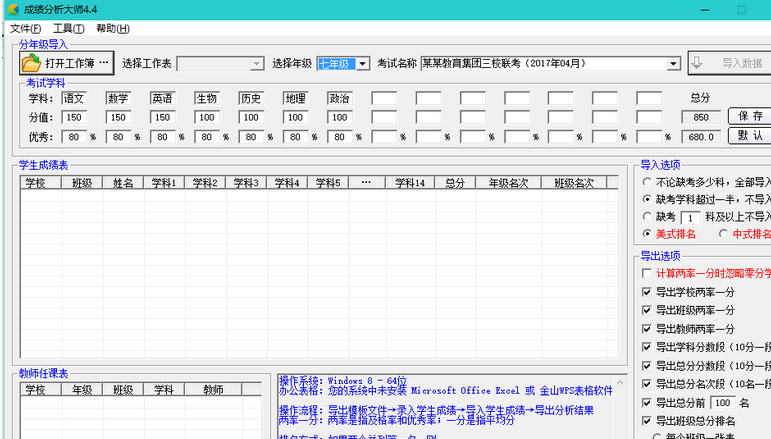Expand the 考试名称 dropdown arrow
This screenshot has height=439, width=771.
point(673,64)
